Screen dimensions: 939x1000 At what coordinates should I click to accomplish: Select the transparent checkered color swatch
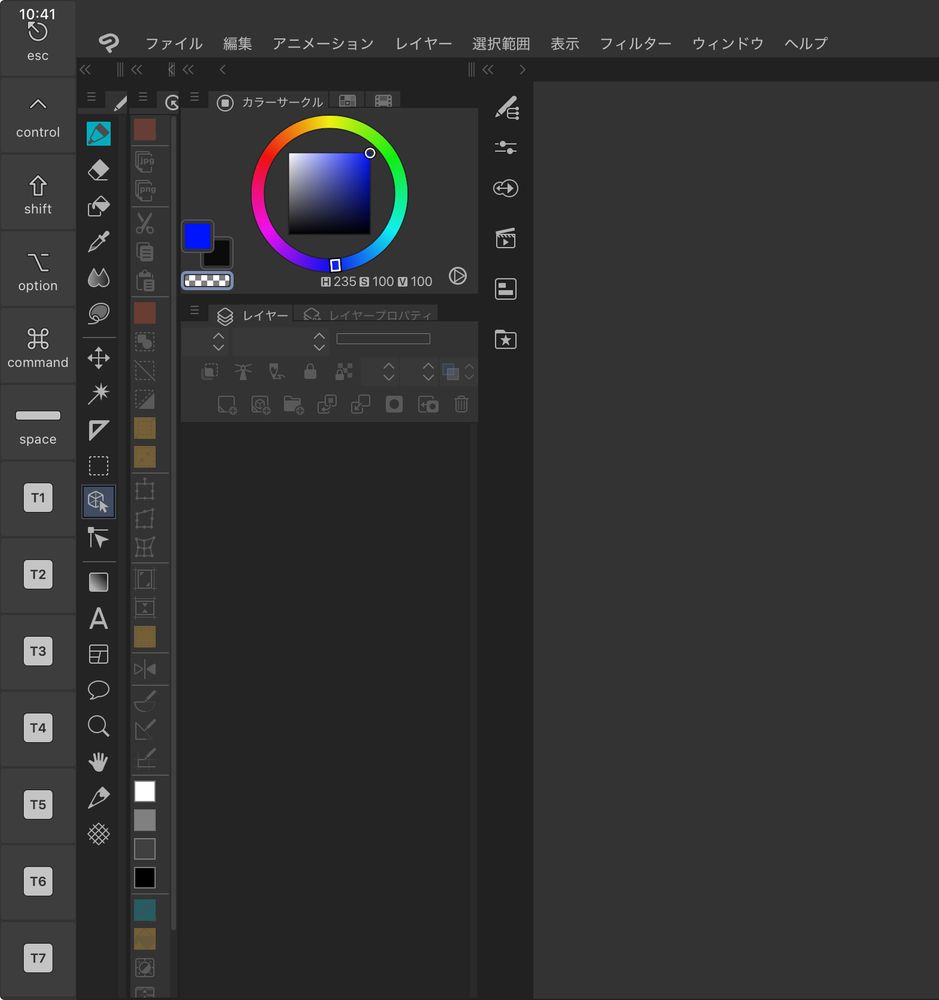point(207,281)
